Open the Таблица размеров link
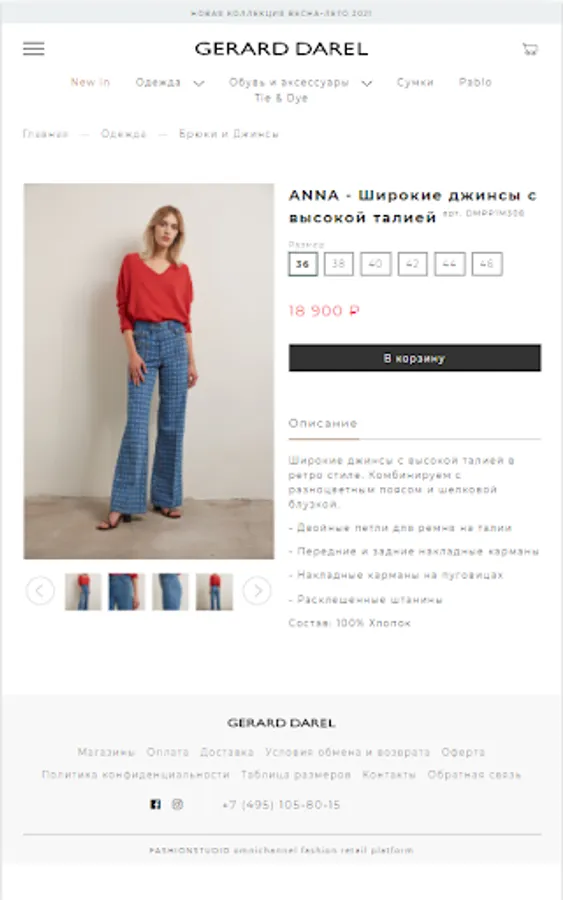 click(x=296, y=774)
